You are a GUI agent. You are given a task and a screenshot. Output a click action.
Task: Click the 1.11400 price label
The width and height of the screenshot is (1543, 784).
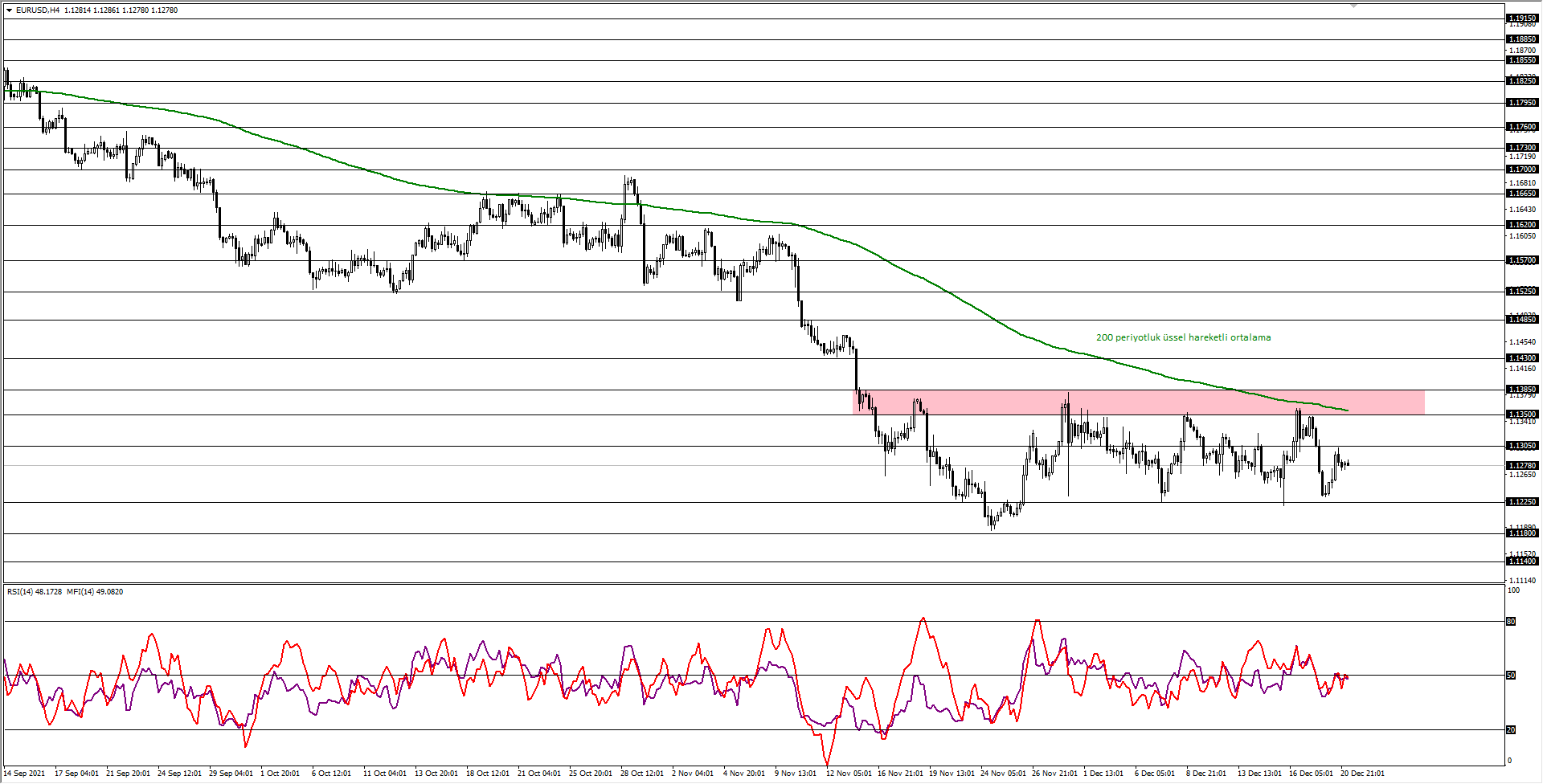[x=1525, y=561]
